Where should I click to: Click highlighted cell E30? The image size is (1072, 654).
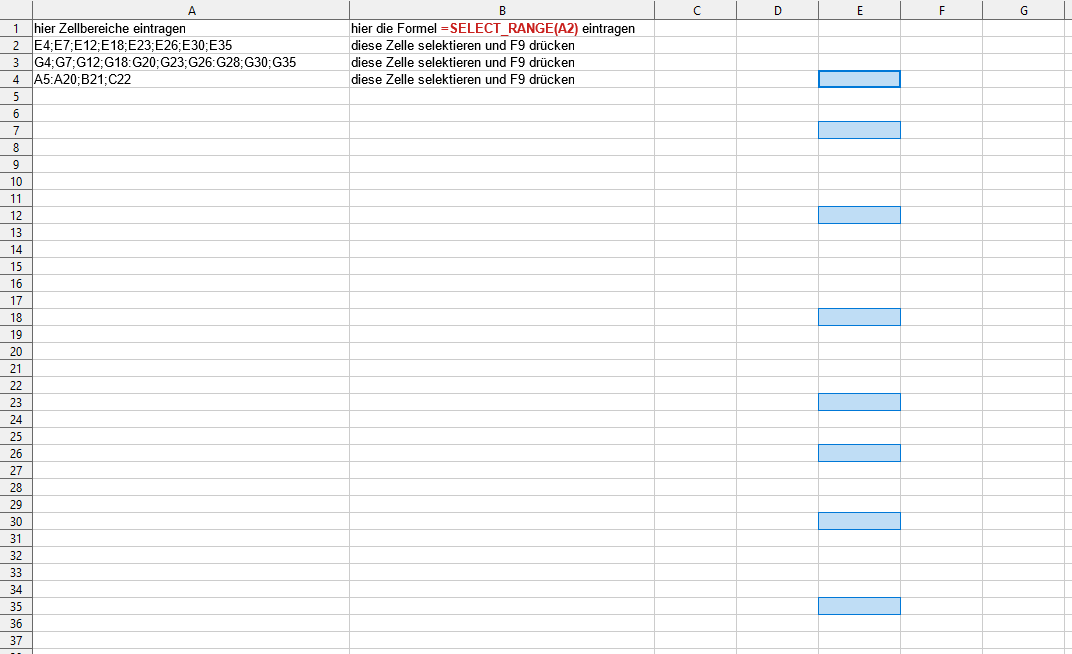(859, 521)
